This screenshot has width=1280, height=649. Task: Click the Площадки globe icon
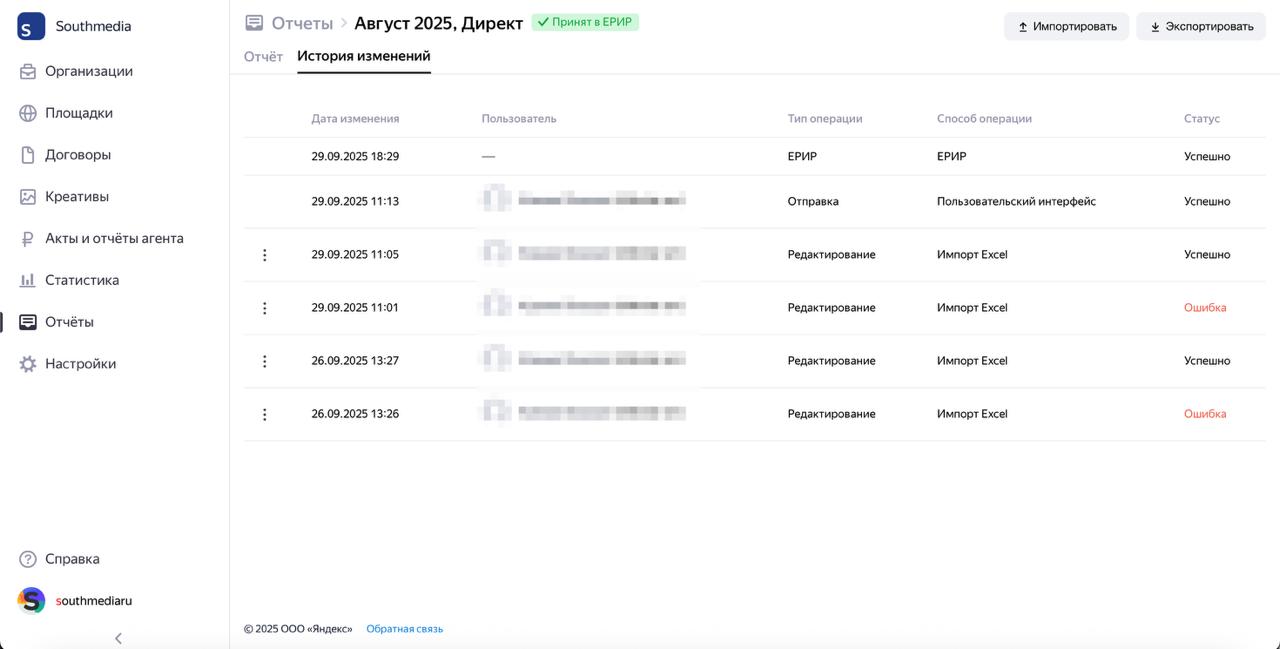[28, 113]
